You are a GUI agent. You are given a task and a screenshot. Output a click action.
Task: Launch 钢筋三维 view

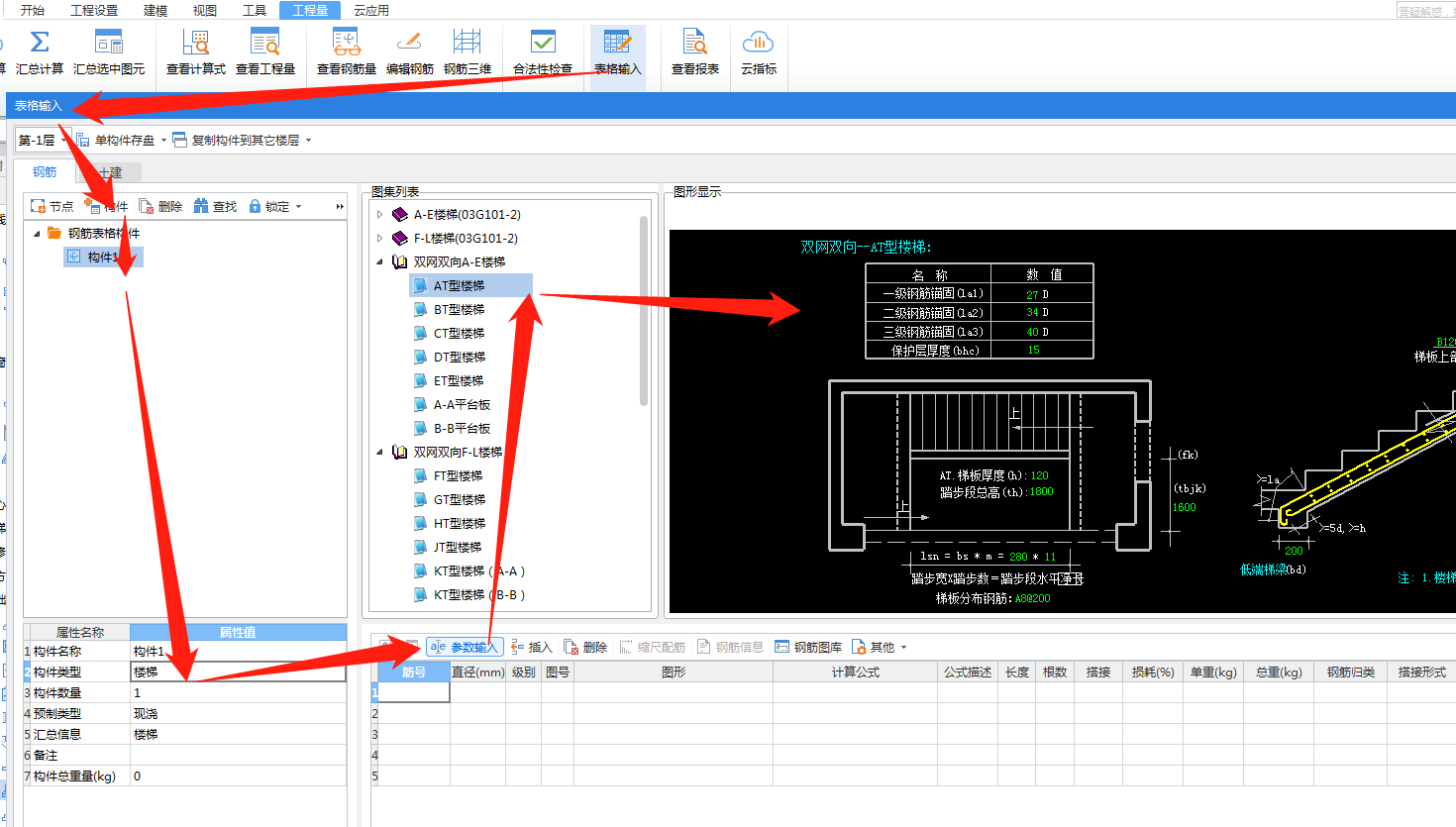468,52
